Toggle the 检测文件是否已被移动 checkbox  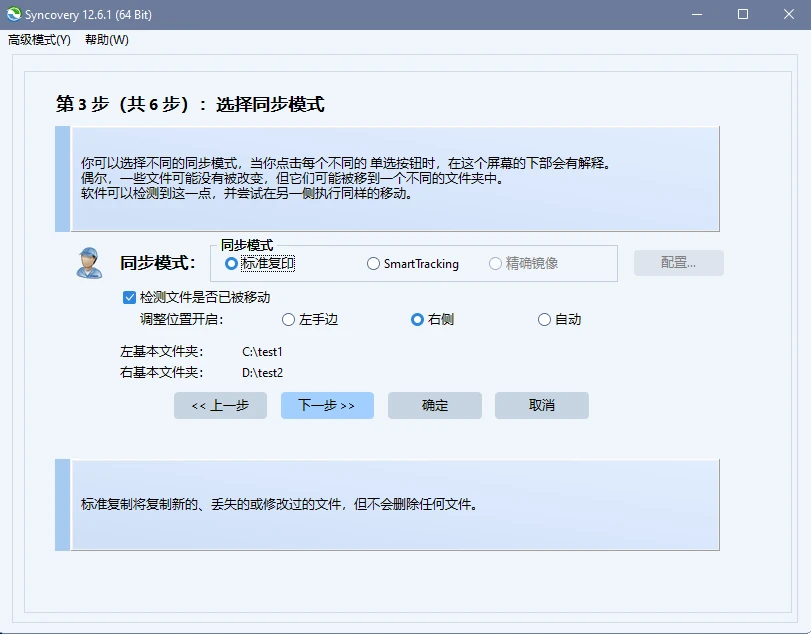click(197, 297)
